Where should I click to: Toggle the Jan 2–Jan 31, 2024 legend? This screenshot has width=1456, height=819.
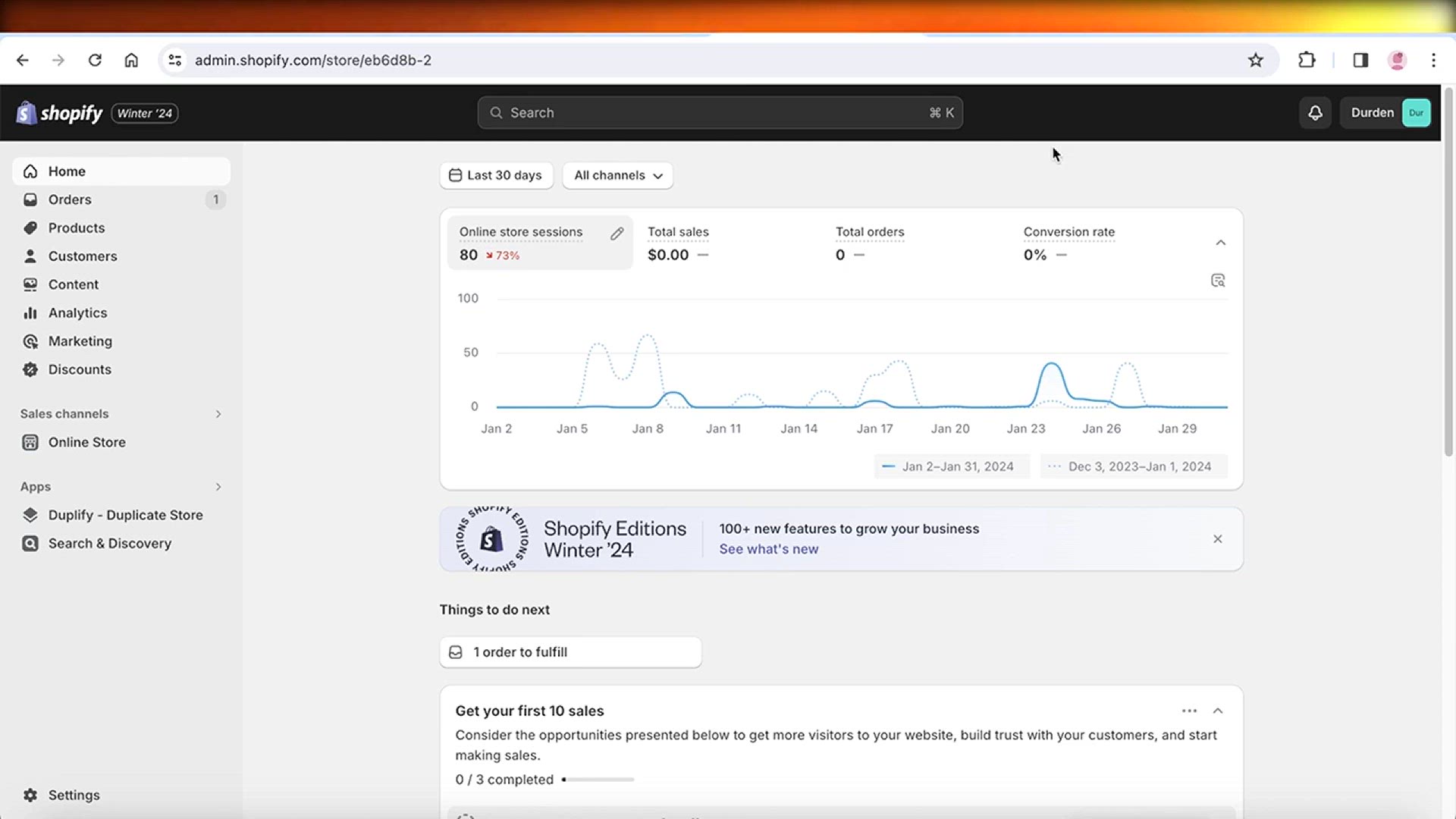pos(951,466)
